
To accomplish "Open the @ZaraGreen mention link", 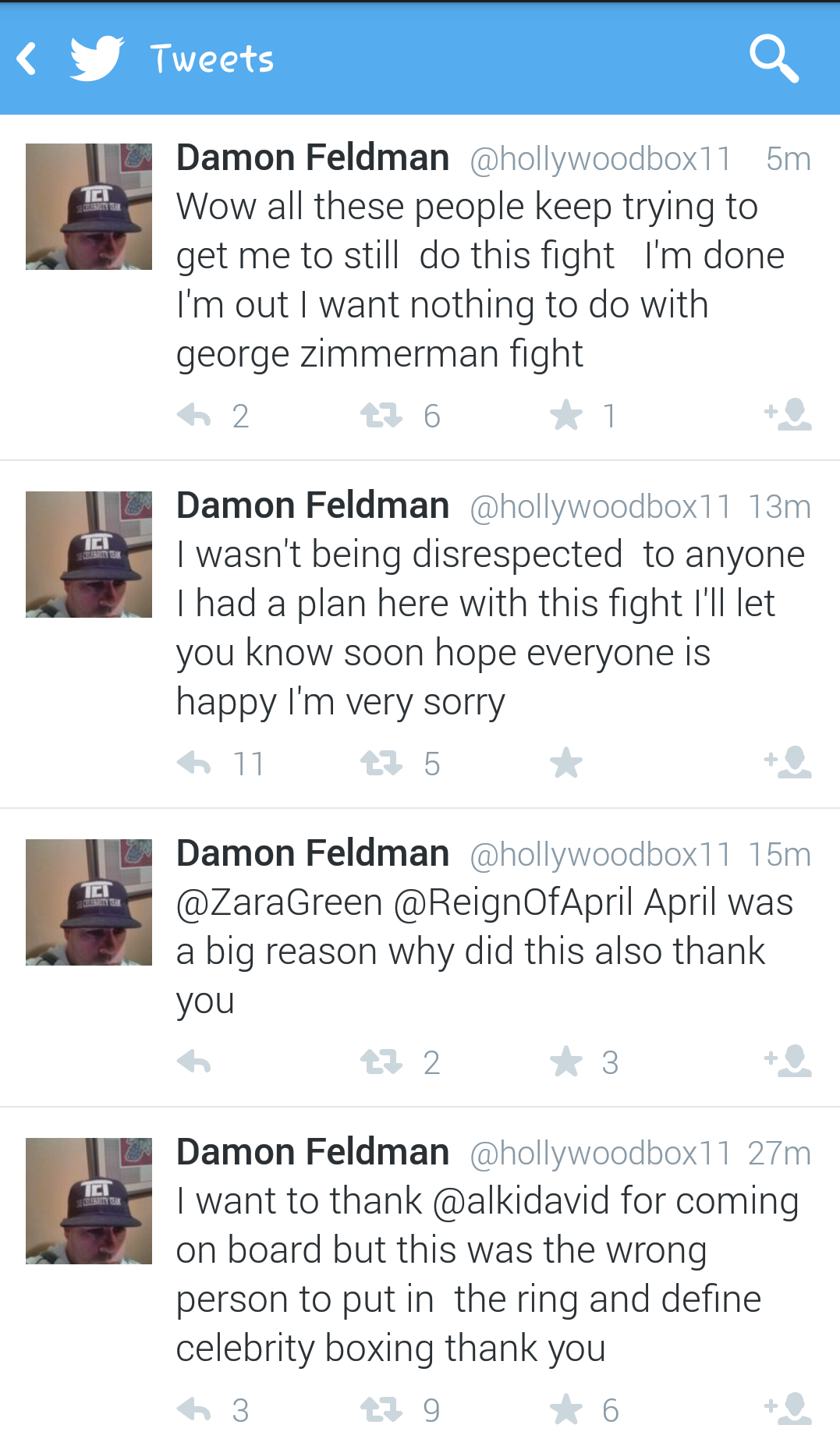I will [x=279, y=903].
